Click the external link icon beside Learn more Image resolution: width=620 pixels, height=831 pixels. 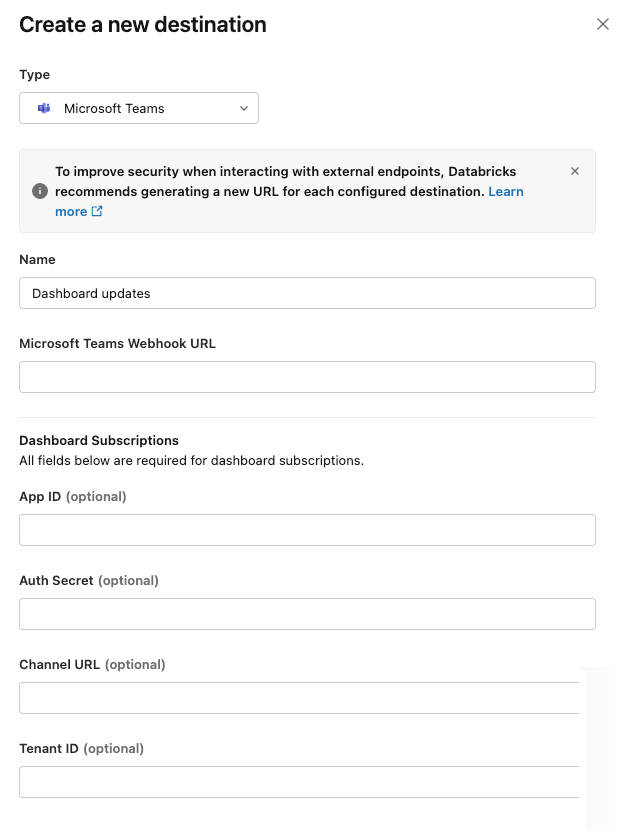(x=97, y=212)
